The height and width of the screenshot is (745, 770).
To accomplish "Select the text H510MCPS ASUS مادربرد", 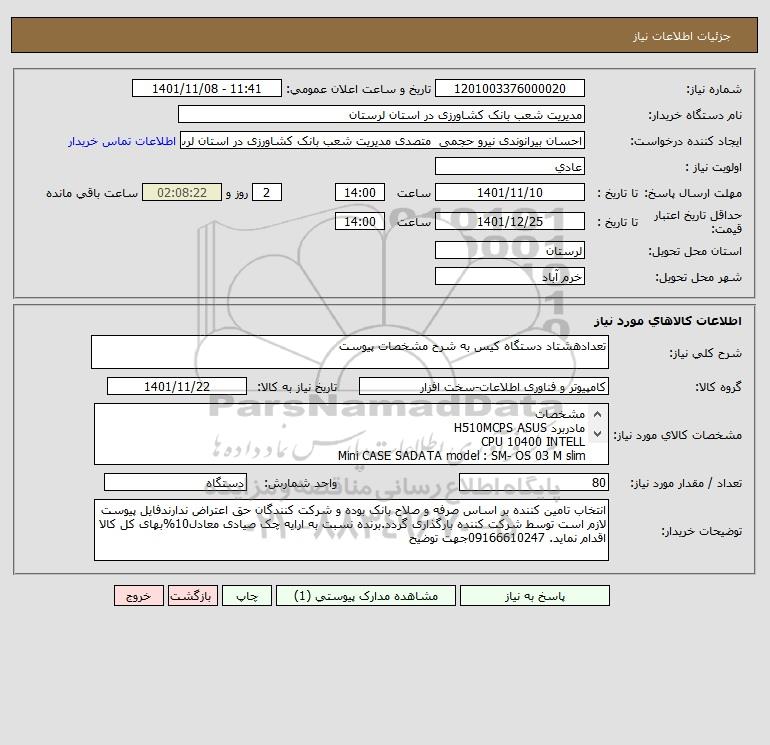I will tap(519, 428).
